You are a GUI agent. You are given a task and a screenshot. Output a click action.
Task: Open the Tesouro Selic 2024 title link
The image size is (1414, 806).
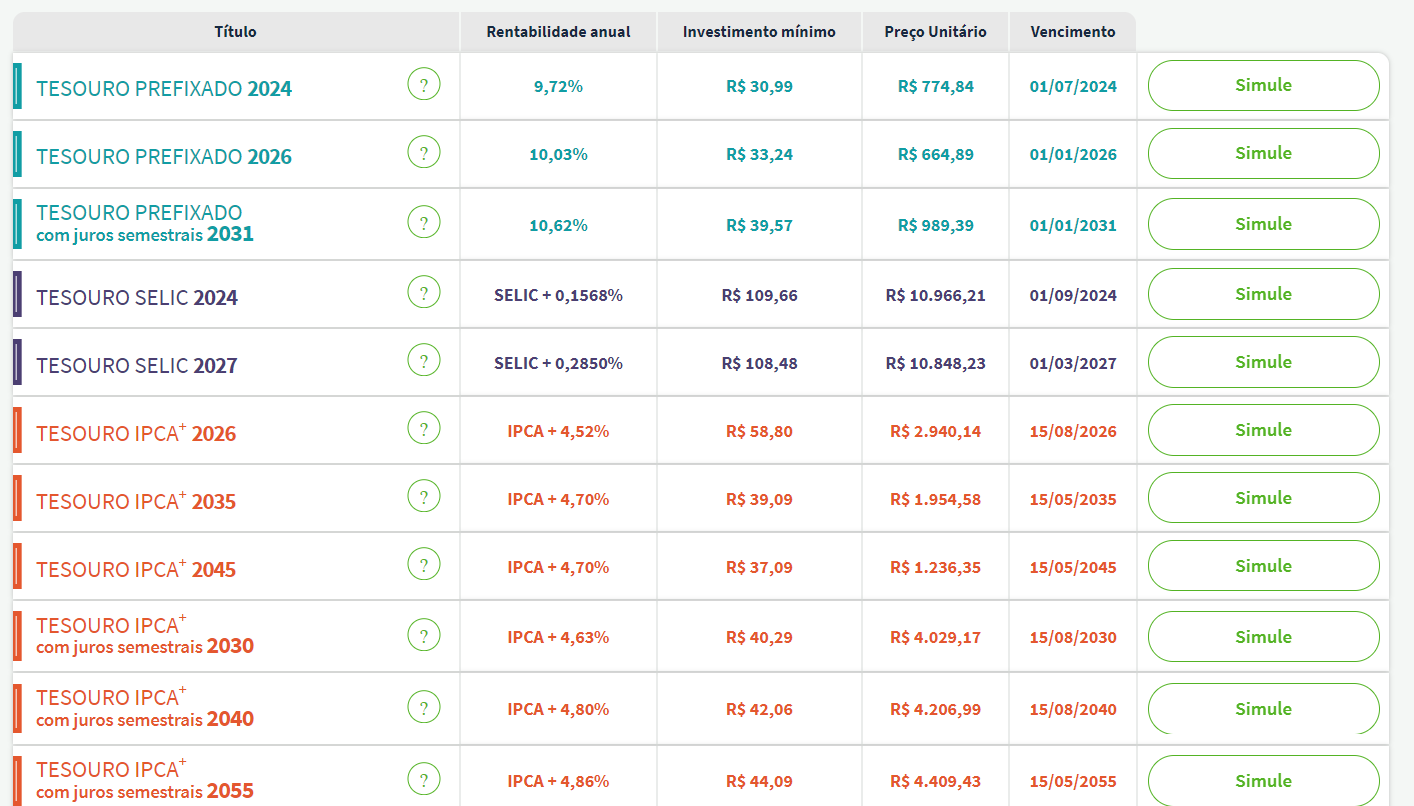tap(137, 298)
